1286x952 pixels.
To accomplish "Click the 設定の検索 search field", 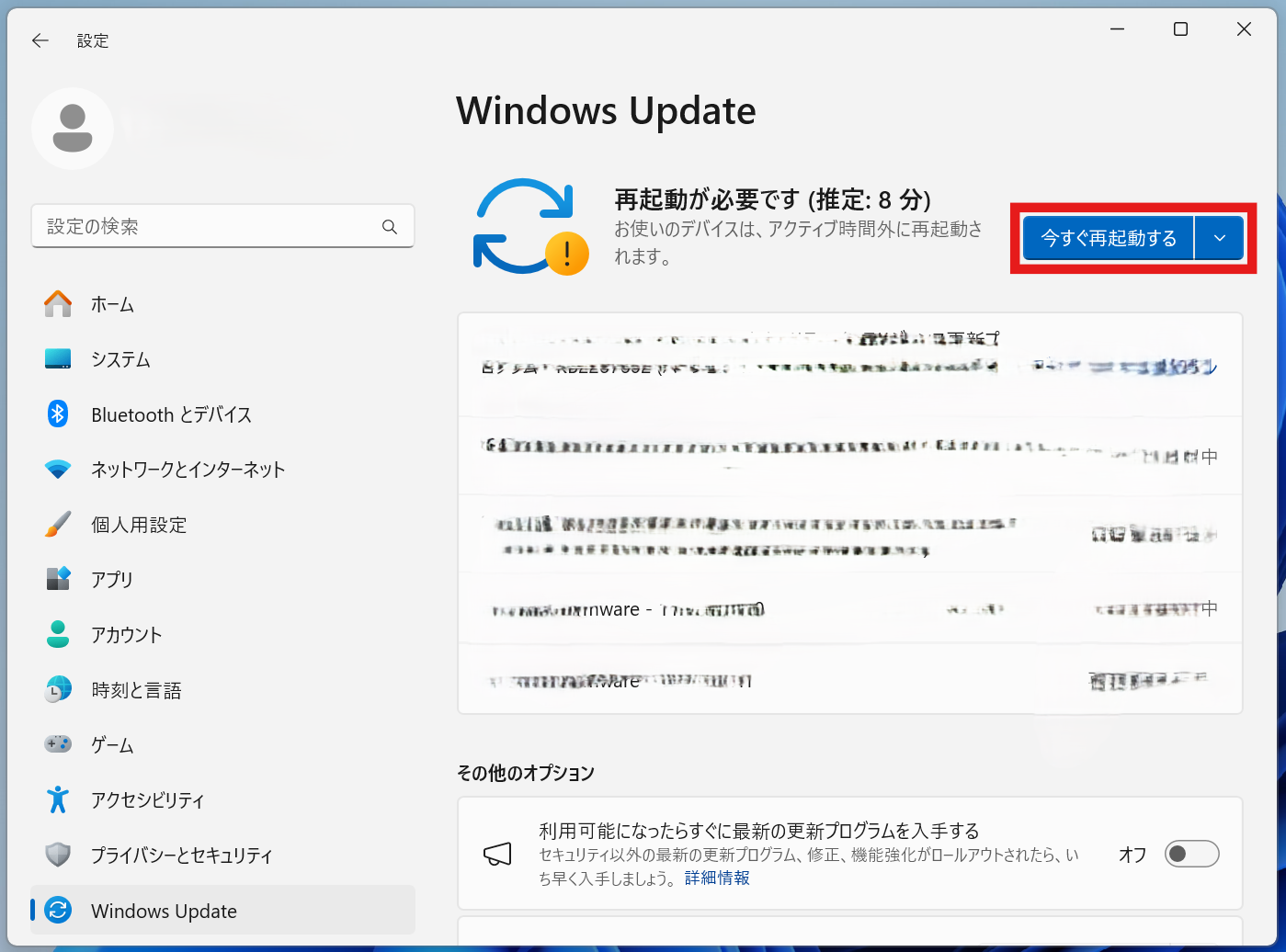I will (222, 226).
